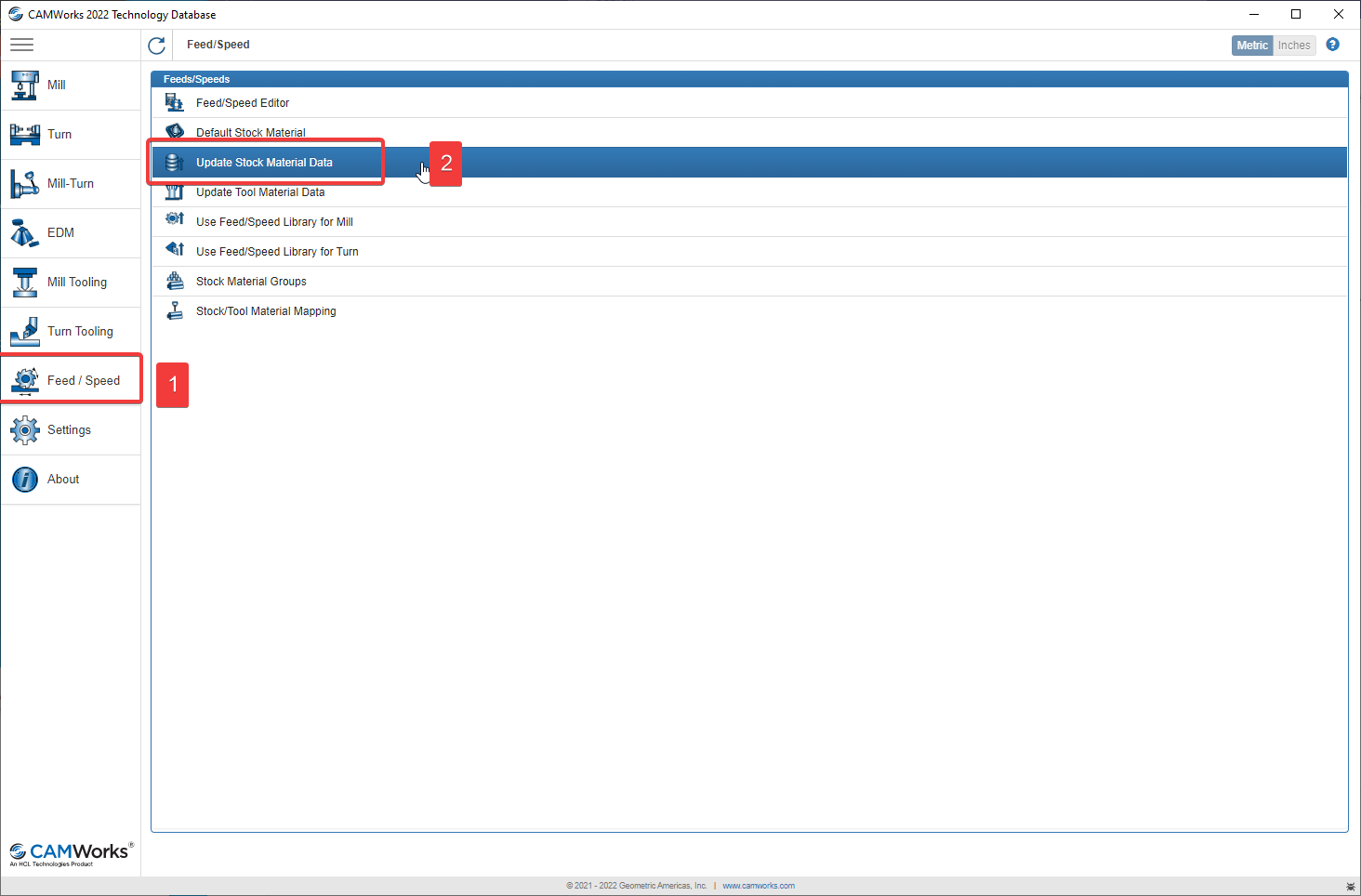Open the EDM section
Screen dimensions: 1361x896
click(71, 233)
